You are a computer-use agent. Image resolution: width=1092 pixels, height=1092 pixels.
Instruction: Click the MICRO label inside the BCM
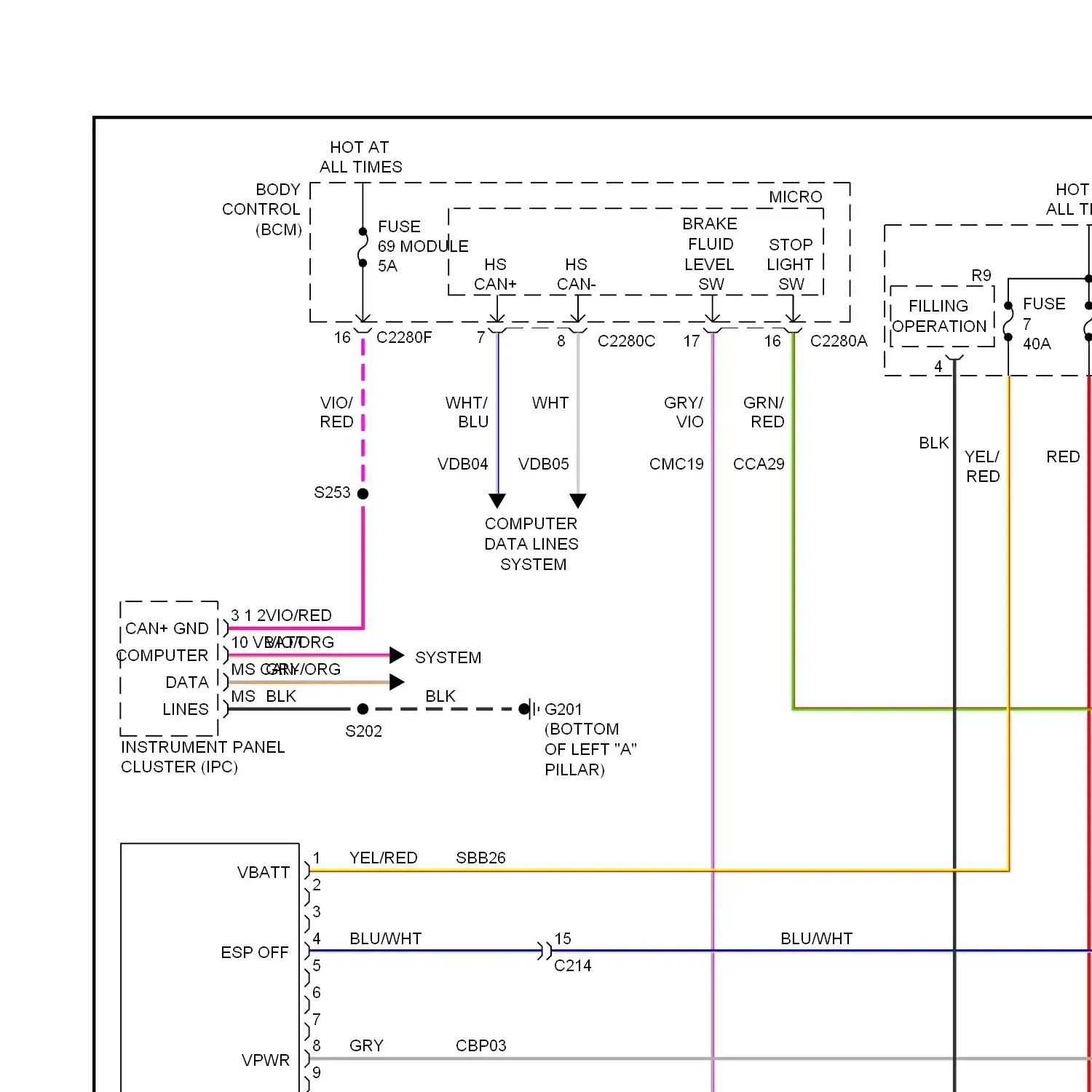[x=796, y=197]
